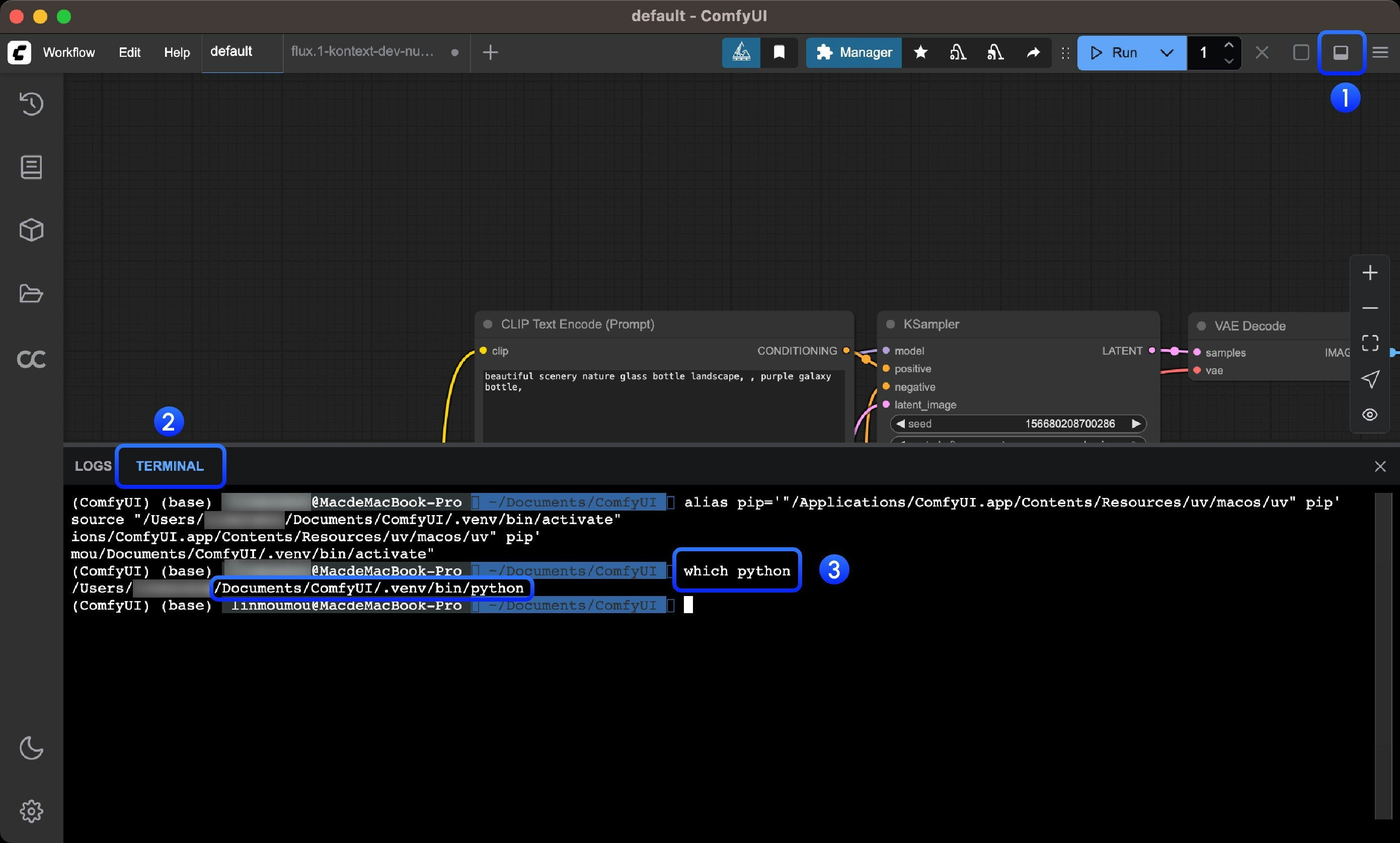Open the Run button dropdown chevron
1400x843 pixels.
(1167, 52)
